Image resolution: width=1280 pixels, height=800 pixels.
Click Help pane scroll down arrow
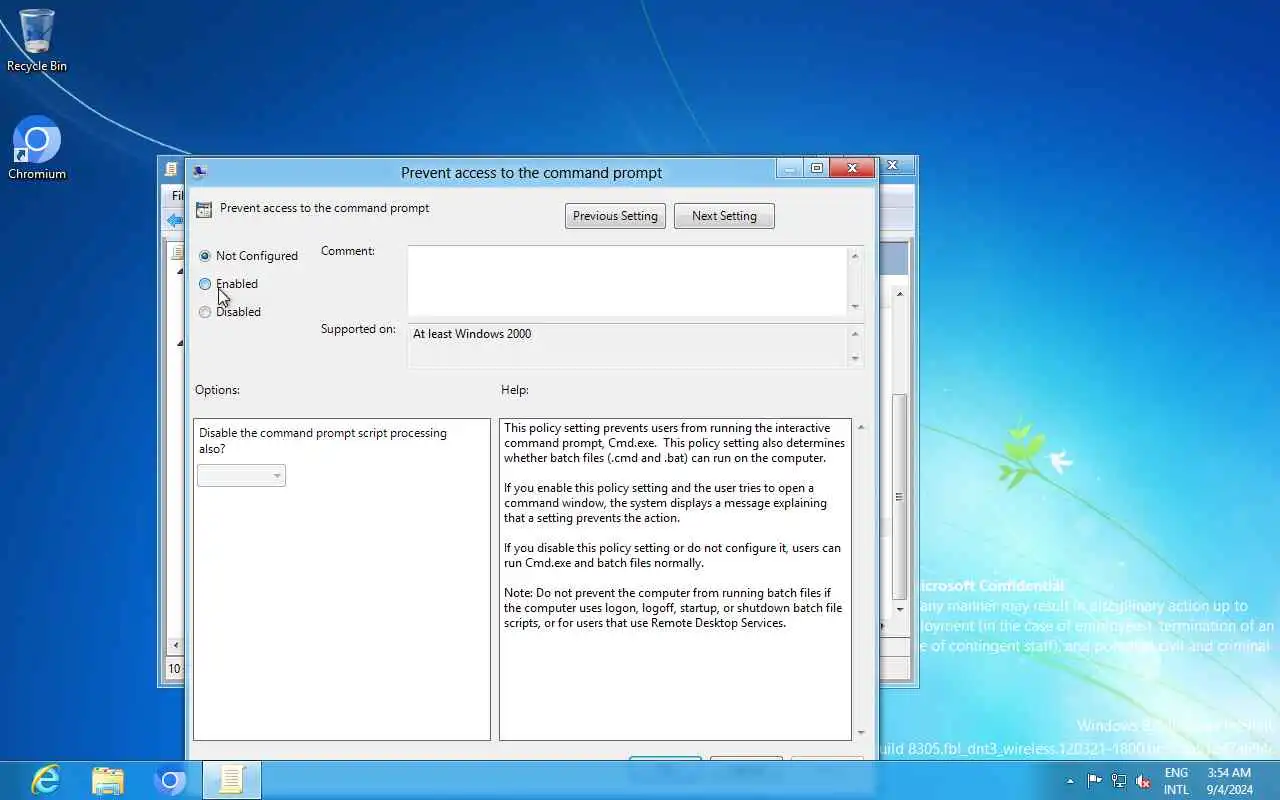click(x=861, y=733)
